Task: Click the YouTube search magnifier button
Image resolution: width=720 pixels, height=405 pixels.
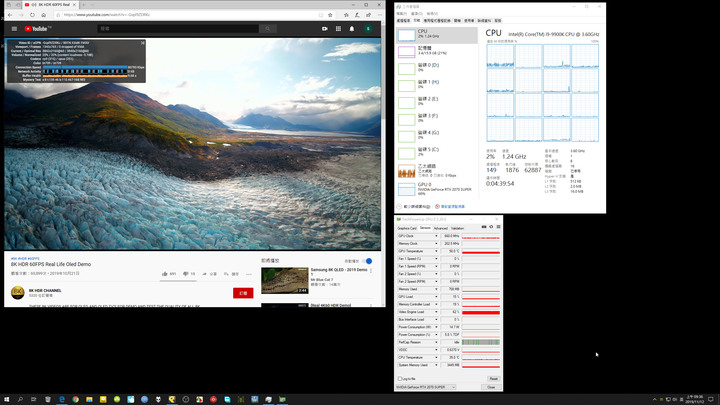Action: 267,28
